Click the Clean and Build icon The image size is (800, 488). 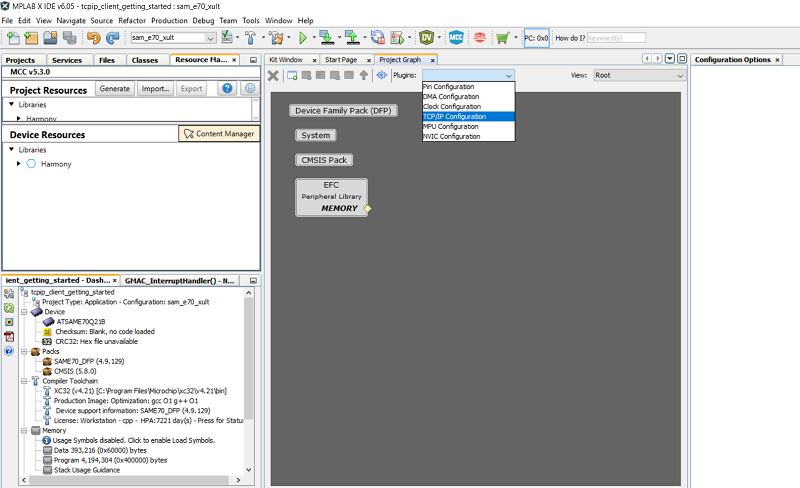click(277, 38)
